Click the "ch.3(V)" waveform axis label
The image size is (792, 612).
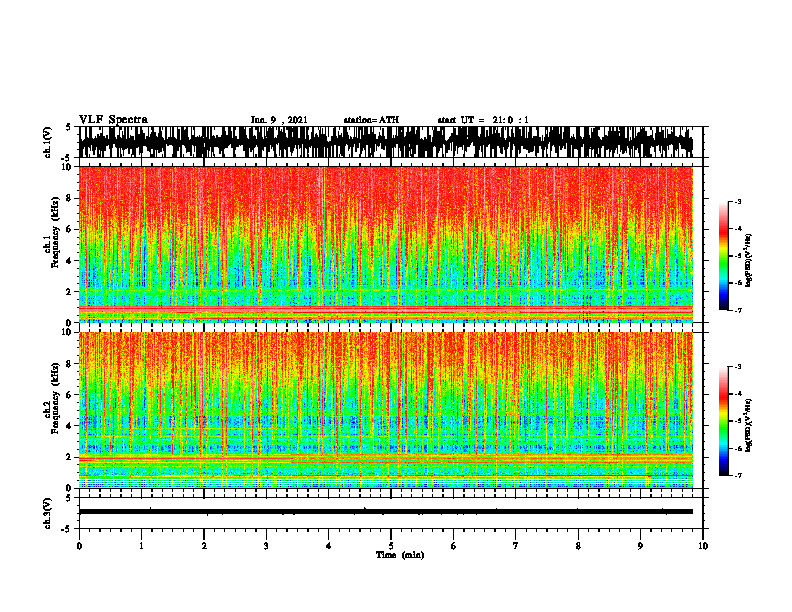point(47,513)
